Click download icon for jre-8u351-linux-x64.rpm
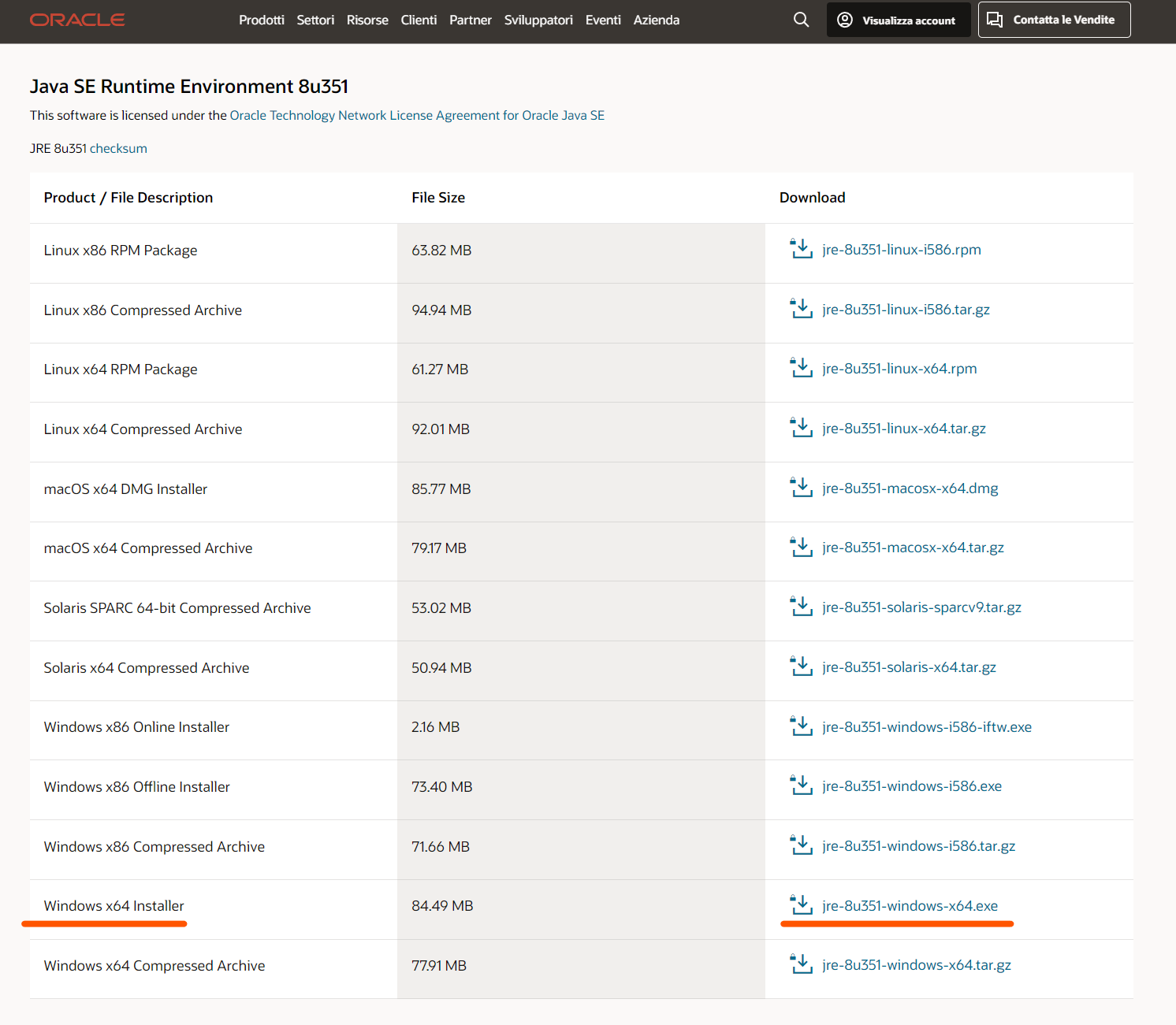This screenshot has height=1025, width=1176. pyautogui.click(x=801, y=368)
